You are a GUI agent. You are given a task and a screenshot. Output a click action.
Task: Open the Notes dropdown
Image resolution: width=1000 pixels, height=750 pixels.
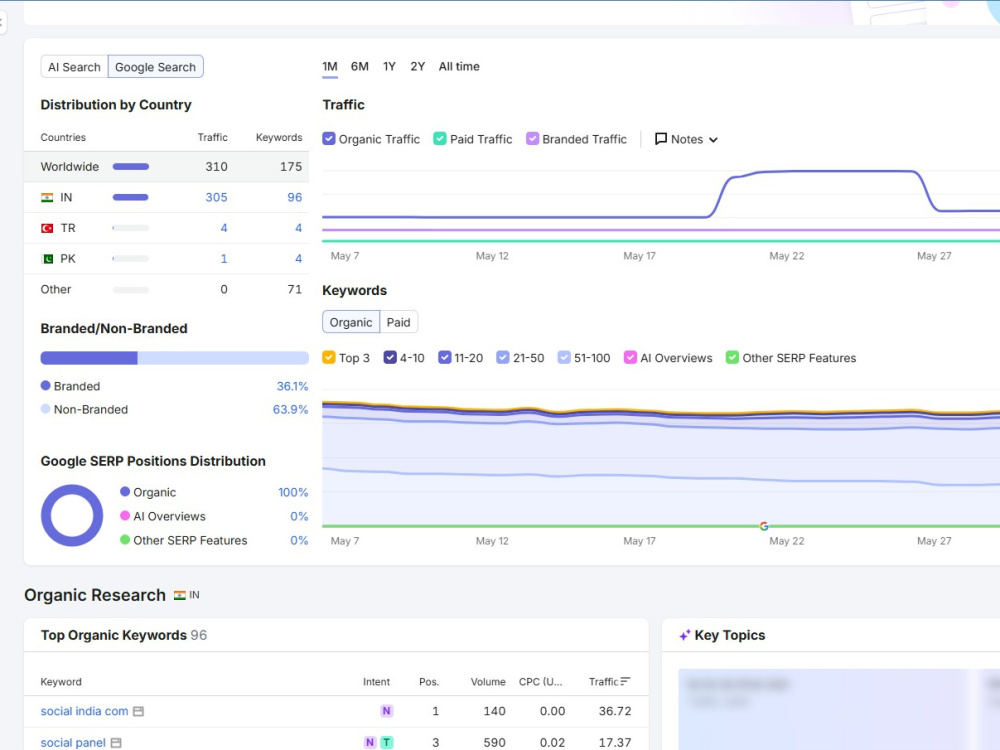[x=686, y=139]
